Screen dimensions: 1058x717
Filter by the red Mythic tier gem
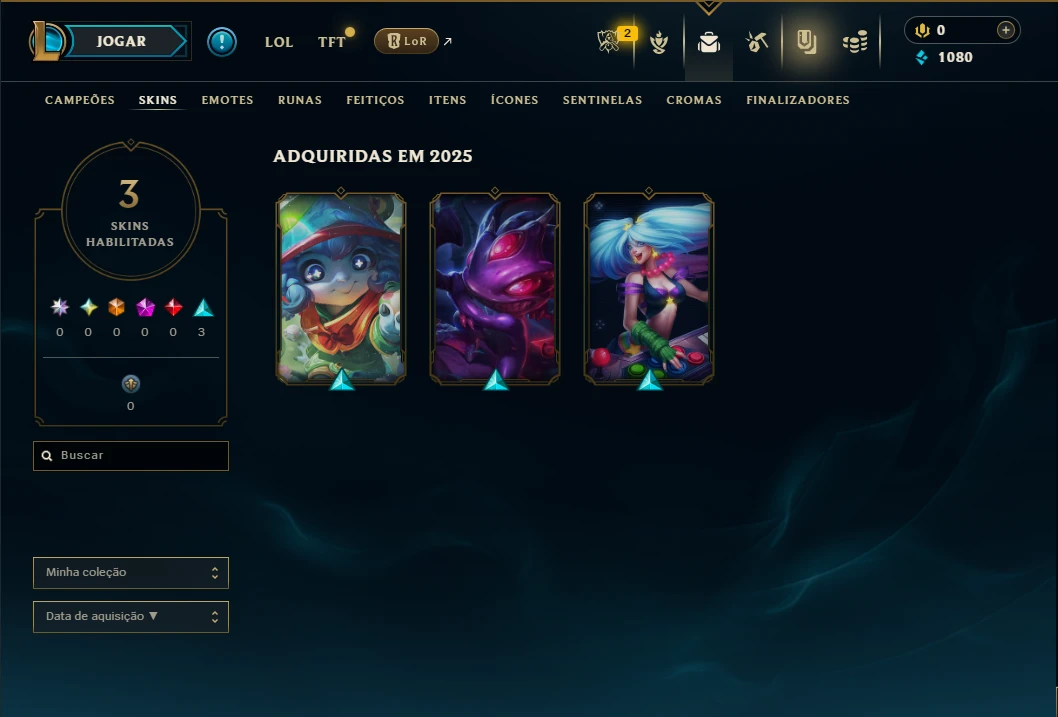coord(173,308)
